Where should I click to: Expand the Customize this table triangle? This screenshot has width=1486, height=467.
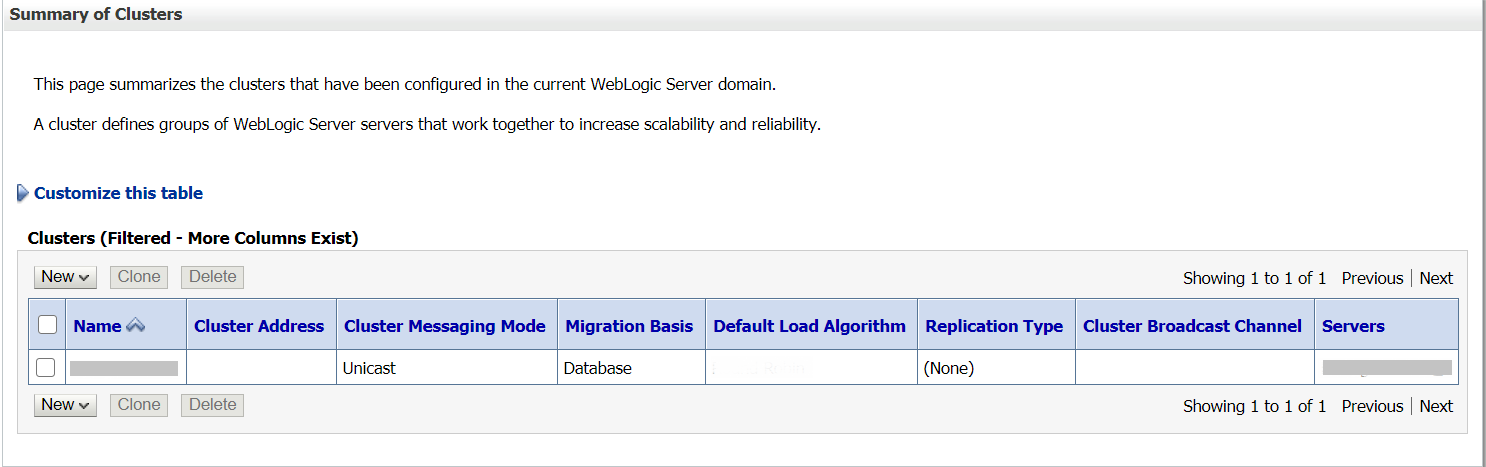click(x=23, y=193)
